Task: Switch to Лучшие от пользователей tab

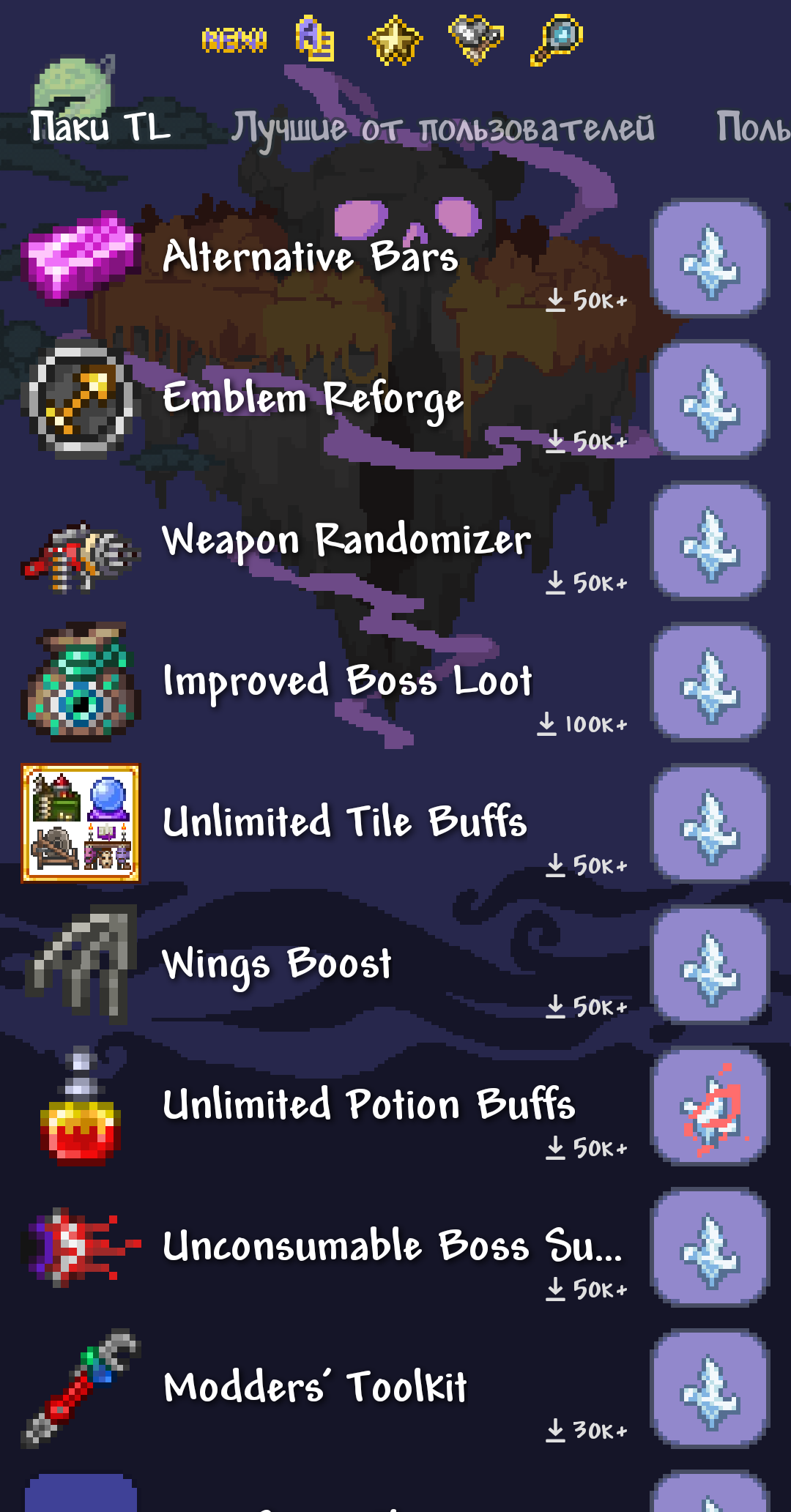Action: tap(443, 130)
